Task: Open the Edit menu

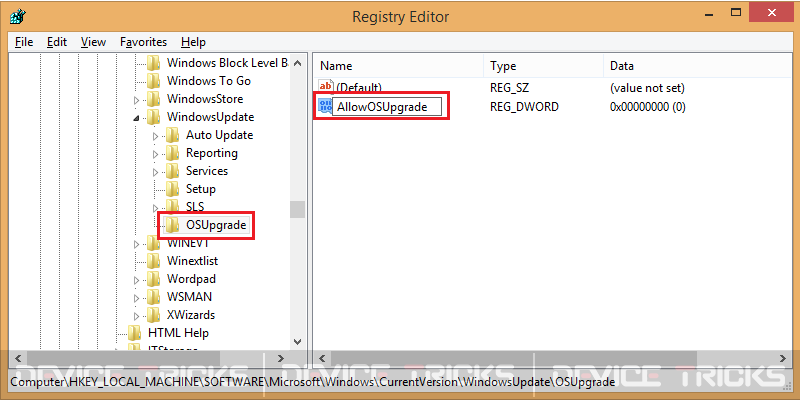Action: pos(57,42)
